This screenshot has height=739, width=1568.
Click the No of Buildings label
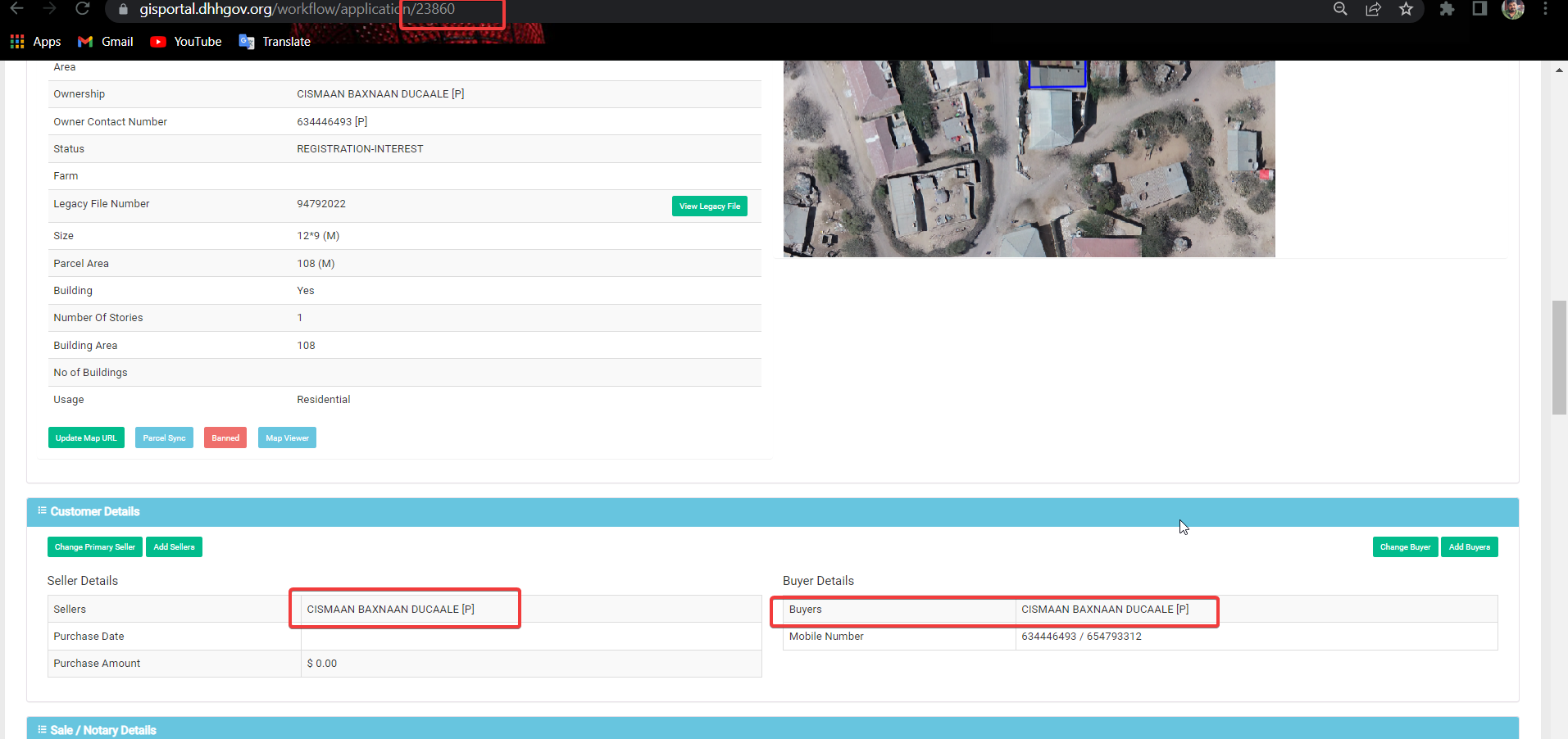point(90,373)
